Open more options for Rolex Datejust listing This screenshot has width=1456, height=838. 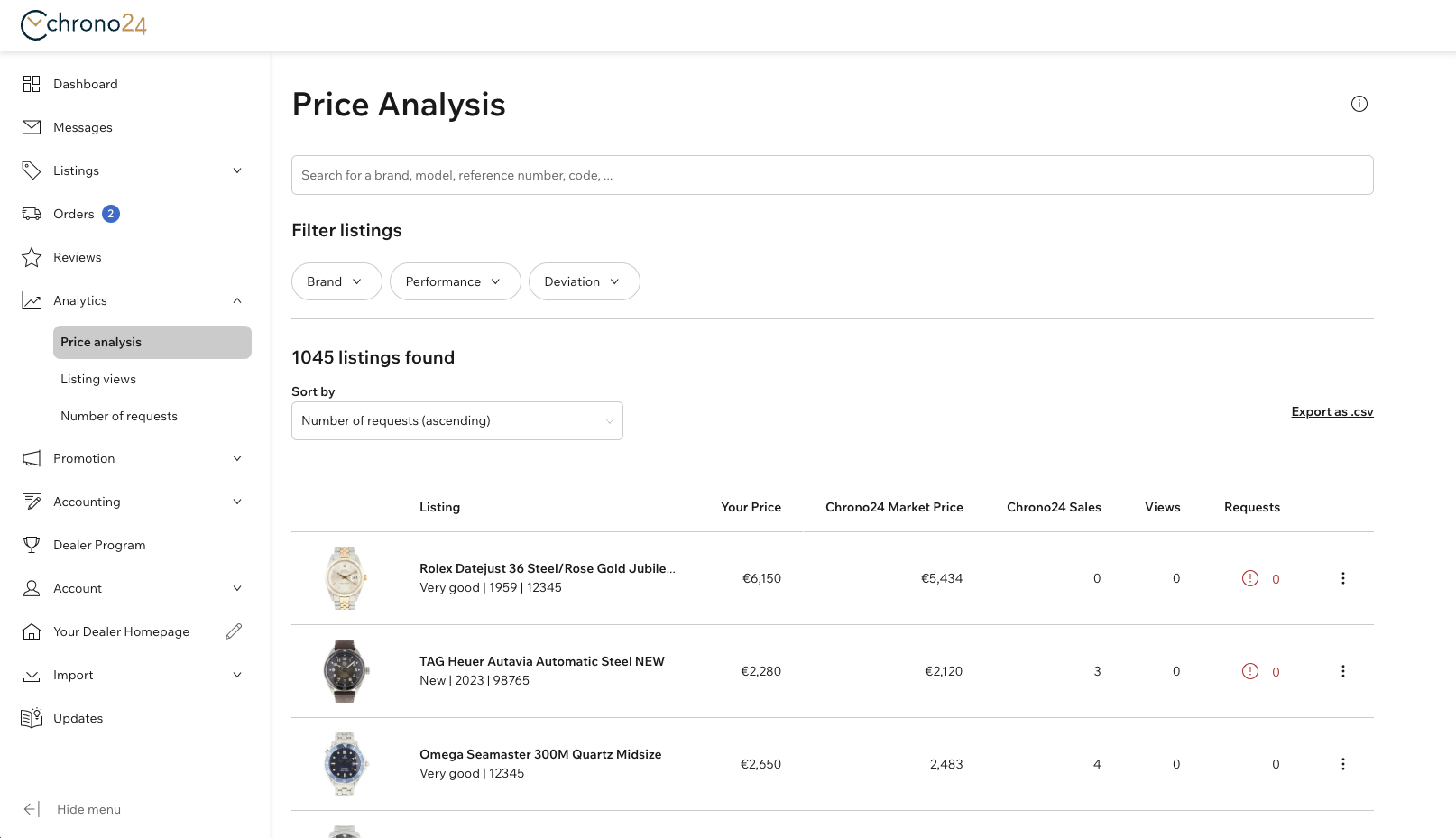click(1343, 578)
